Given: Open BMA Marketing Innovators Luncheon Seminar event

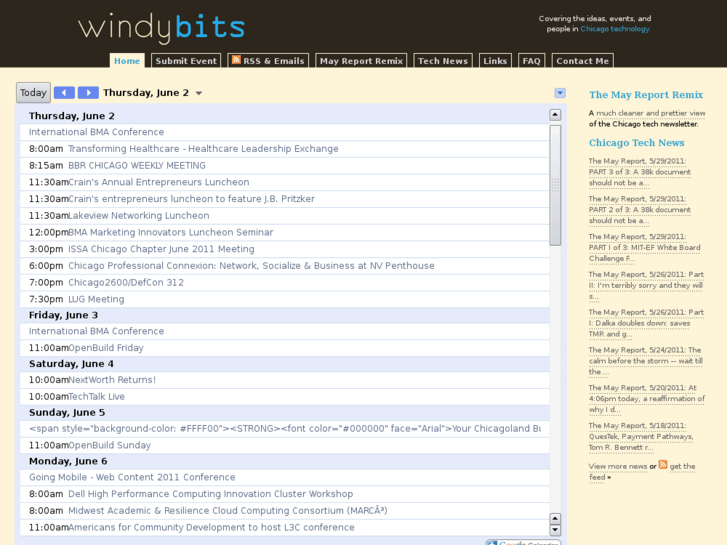Looking at the screenshot, I should [171, 232].
